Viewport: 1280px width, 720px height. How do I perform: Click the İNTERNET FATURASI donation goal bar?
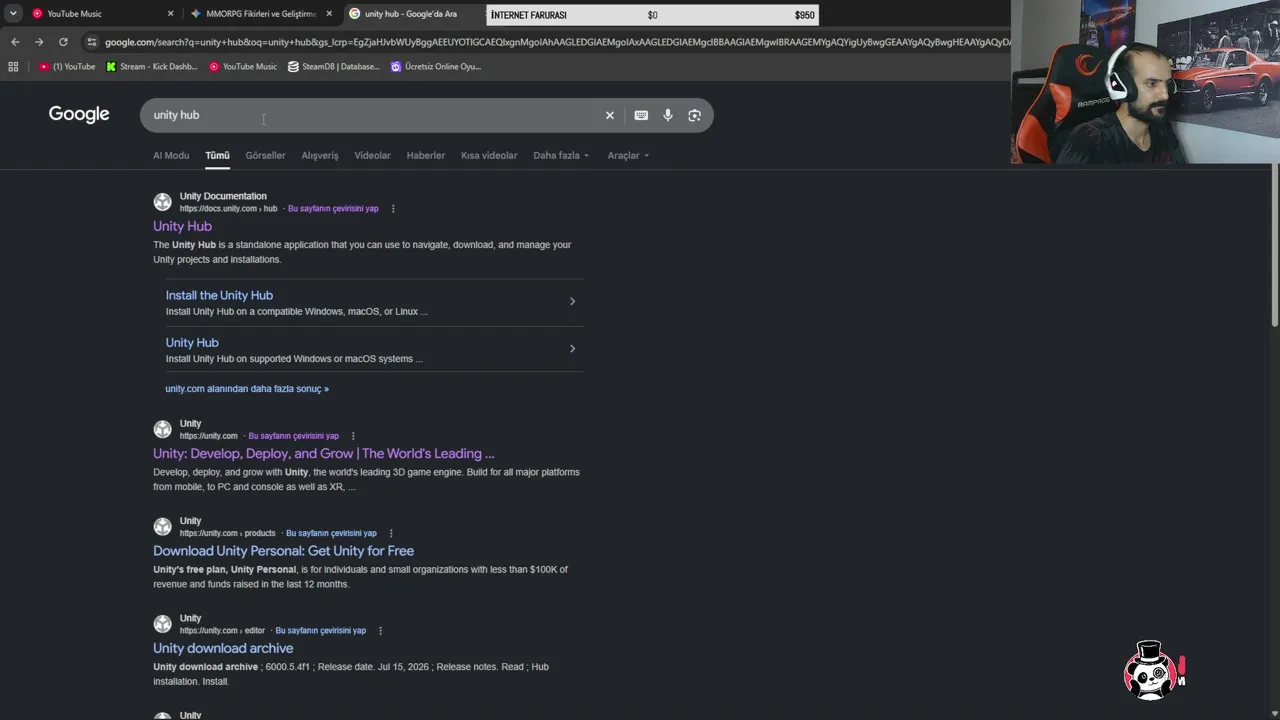pyautogui.click(x=652, y=15)
